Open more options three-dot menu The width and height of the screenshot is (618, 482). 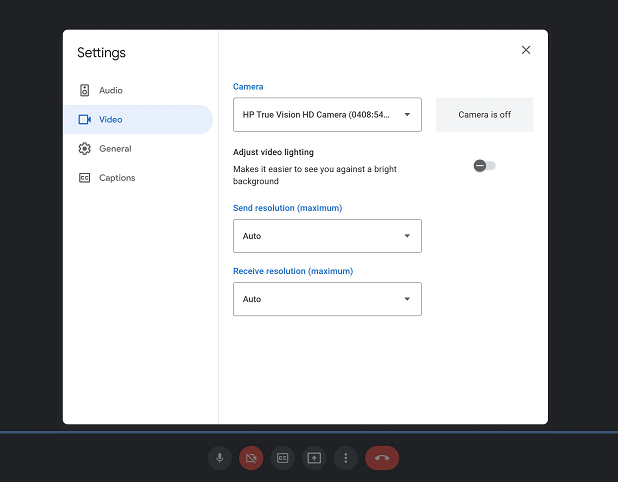pyautogui.click(x=346, y=458)
